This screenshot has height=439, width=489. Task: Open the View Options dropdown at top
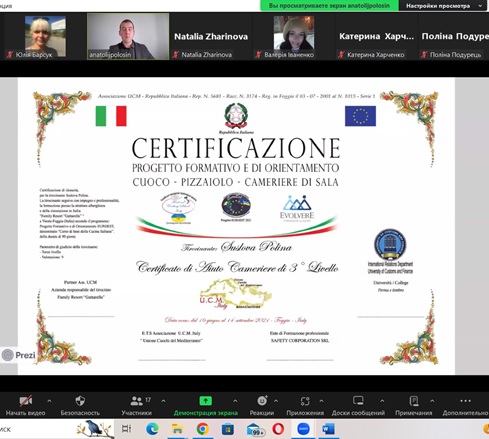tap(444, 6)
